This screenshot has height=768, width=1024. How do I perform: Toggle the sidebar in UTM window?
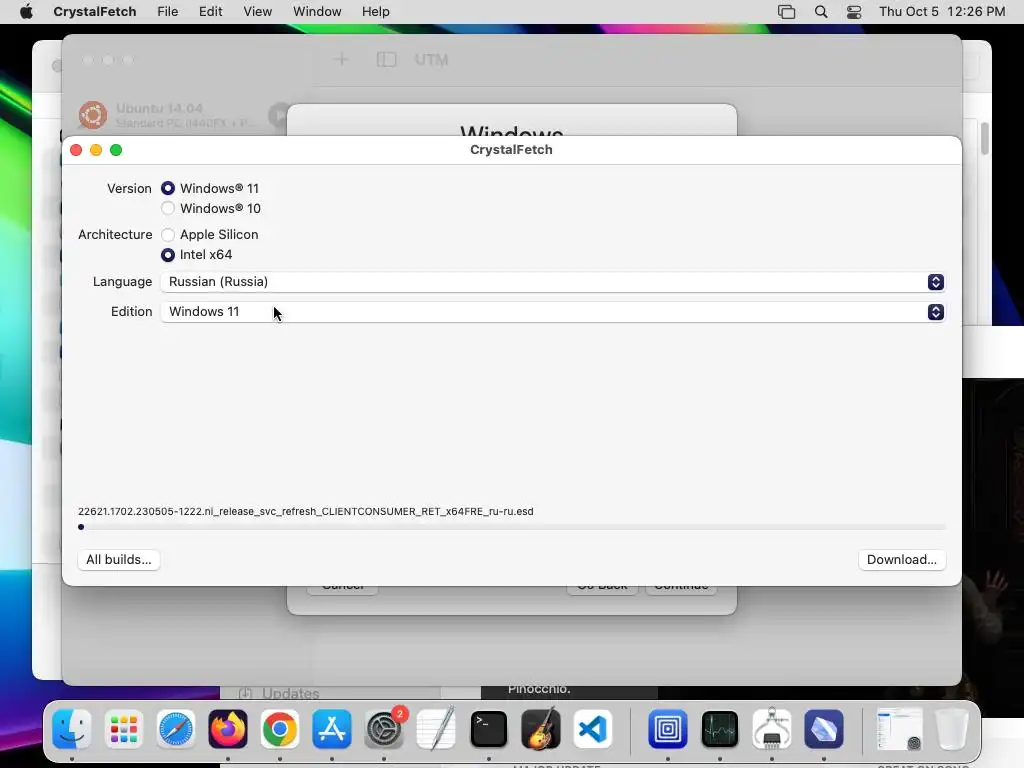pos(387,59)
